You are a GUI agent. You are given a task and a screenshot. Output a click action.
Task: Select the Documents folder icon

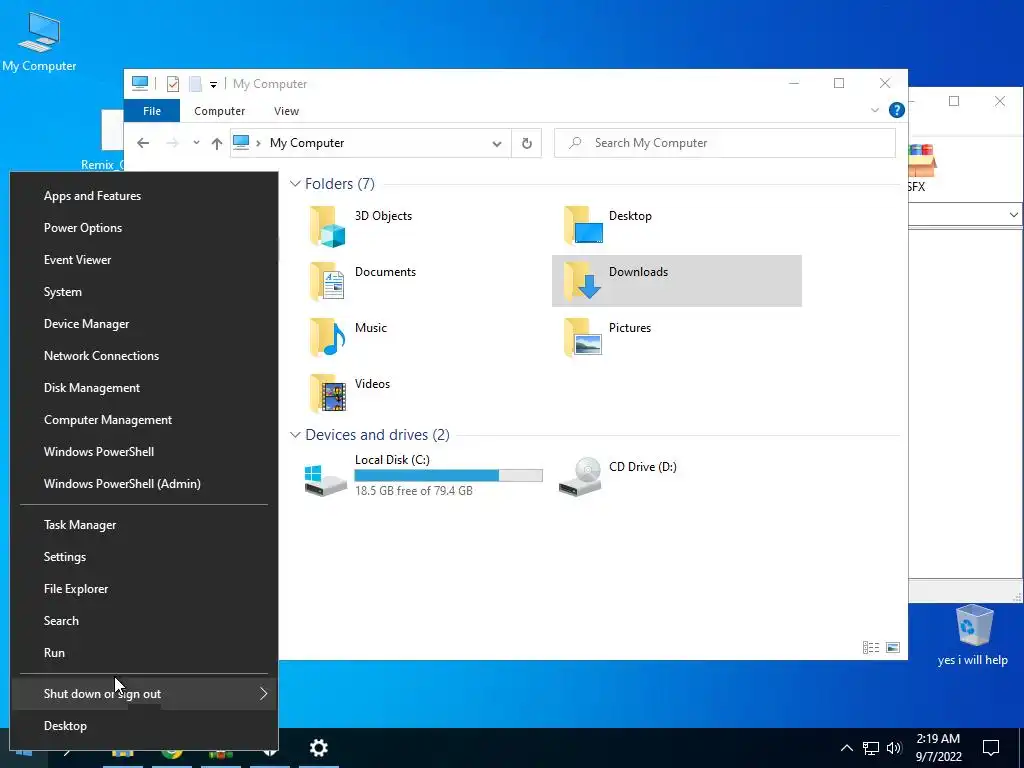point(327,281)
